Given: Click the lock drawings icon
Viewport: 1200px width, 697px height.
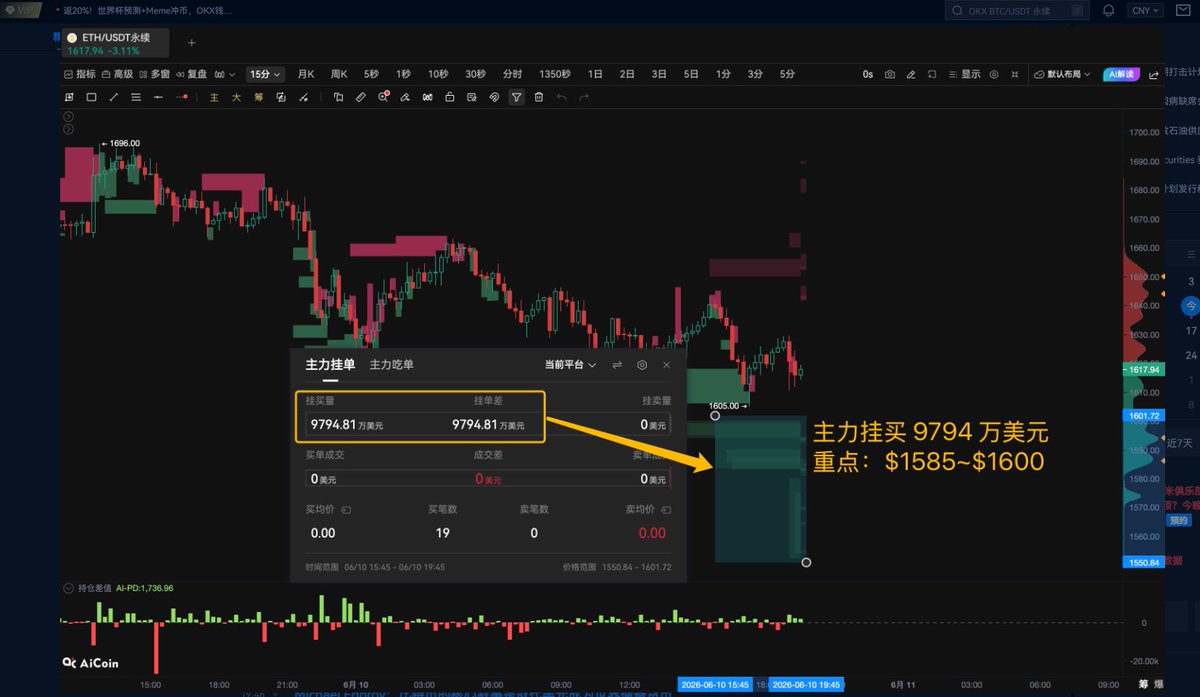Looking at the screenshot, I should (449, 97).
